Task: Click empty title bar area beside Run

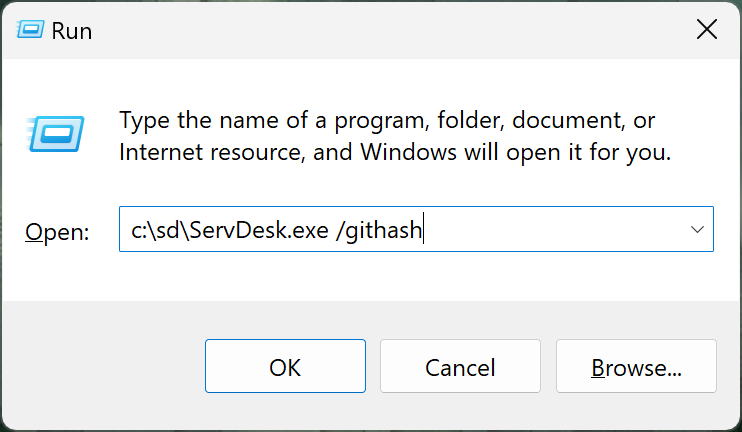Action: (x=350, y=30)
